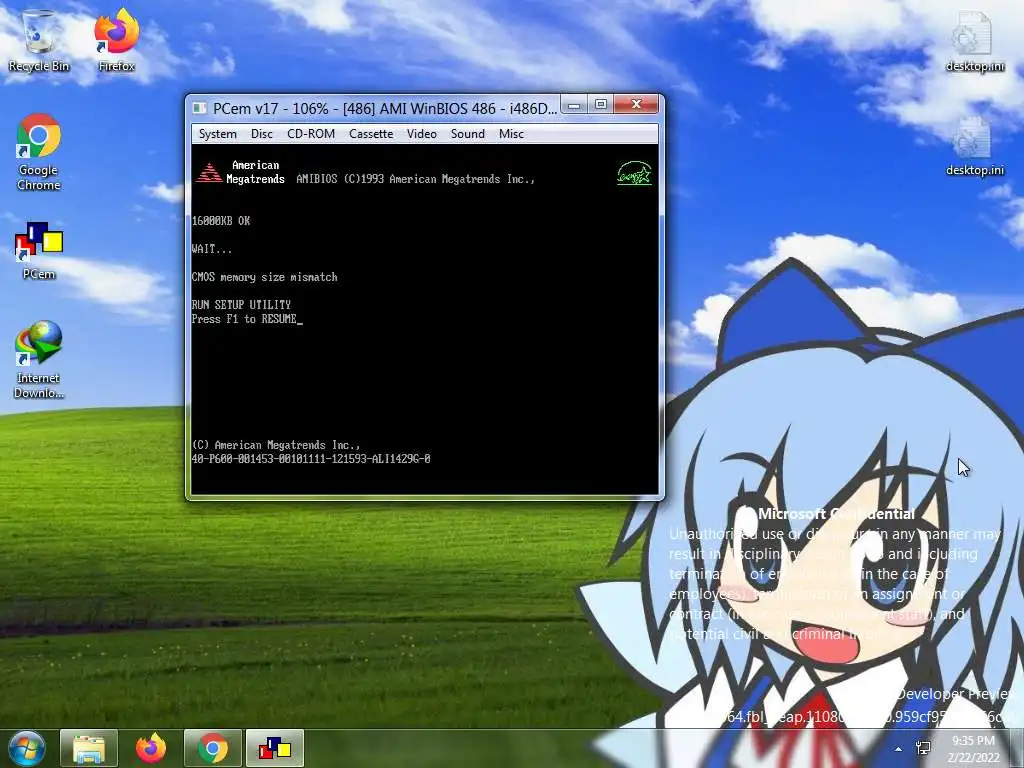Open the network status tray icon

click(923, 748)
